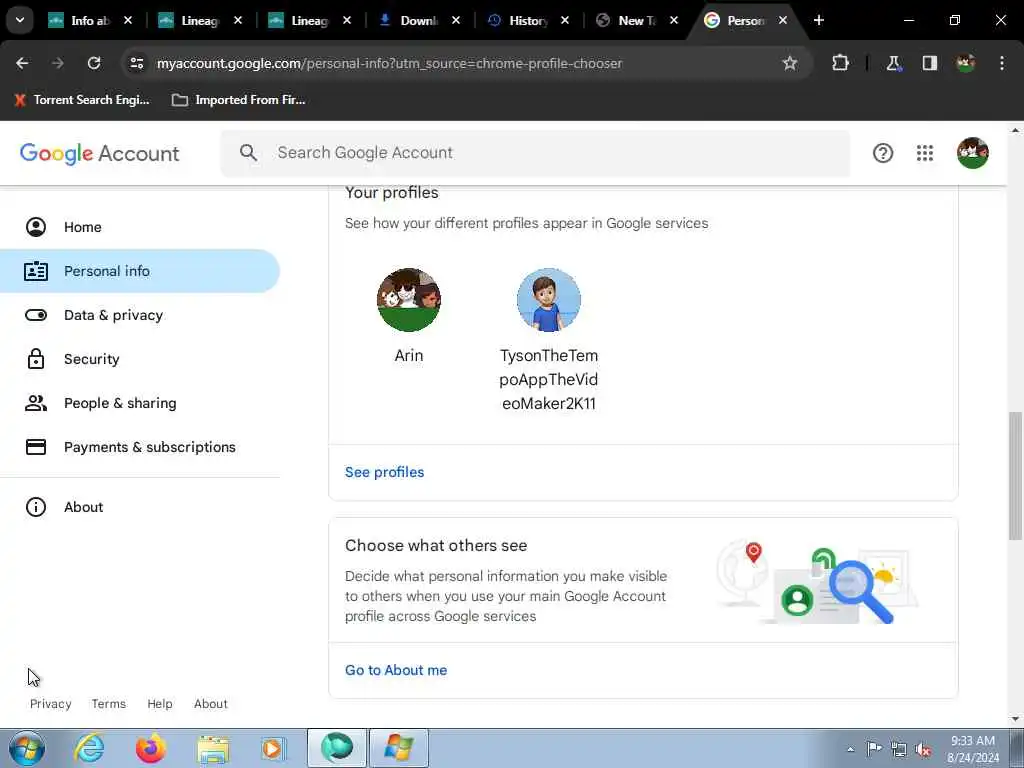
Task: Open Torrent Search Engine bookmark
Action: pyautogui.click(x=82, y=100)
